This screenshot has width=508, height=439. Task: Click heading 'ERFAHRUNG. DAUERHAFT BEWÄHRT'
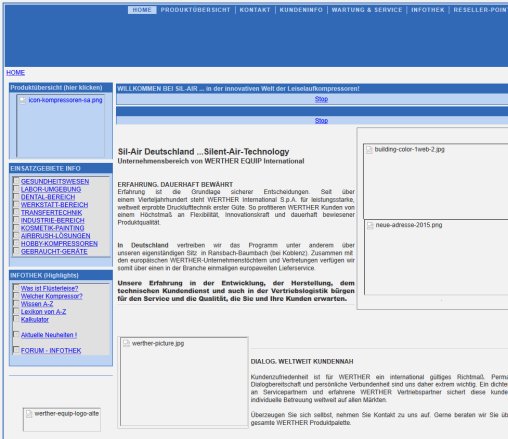click(175, 185)
